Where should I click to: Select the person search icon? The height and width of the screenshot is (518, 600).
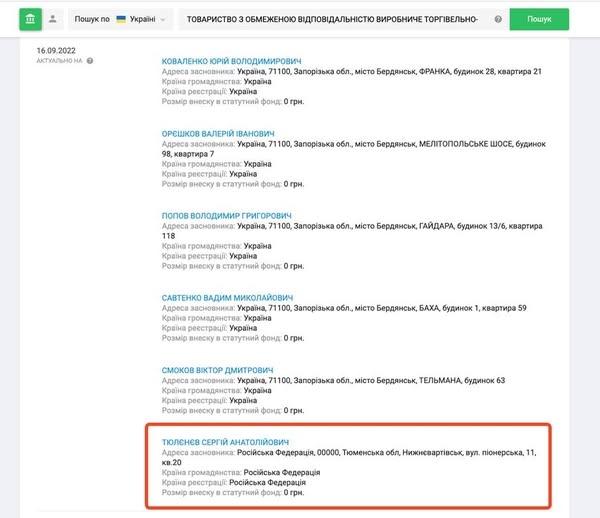pyautogui.click(x=53, y=19)
